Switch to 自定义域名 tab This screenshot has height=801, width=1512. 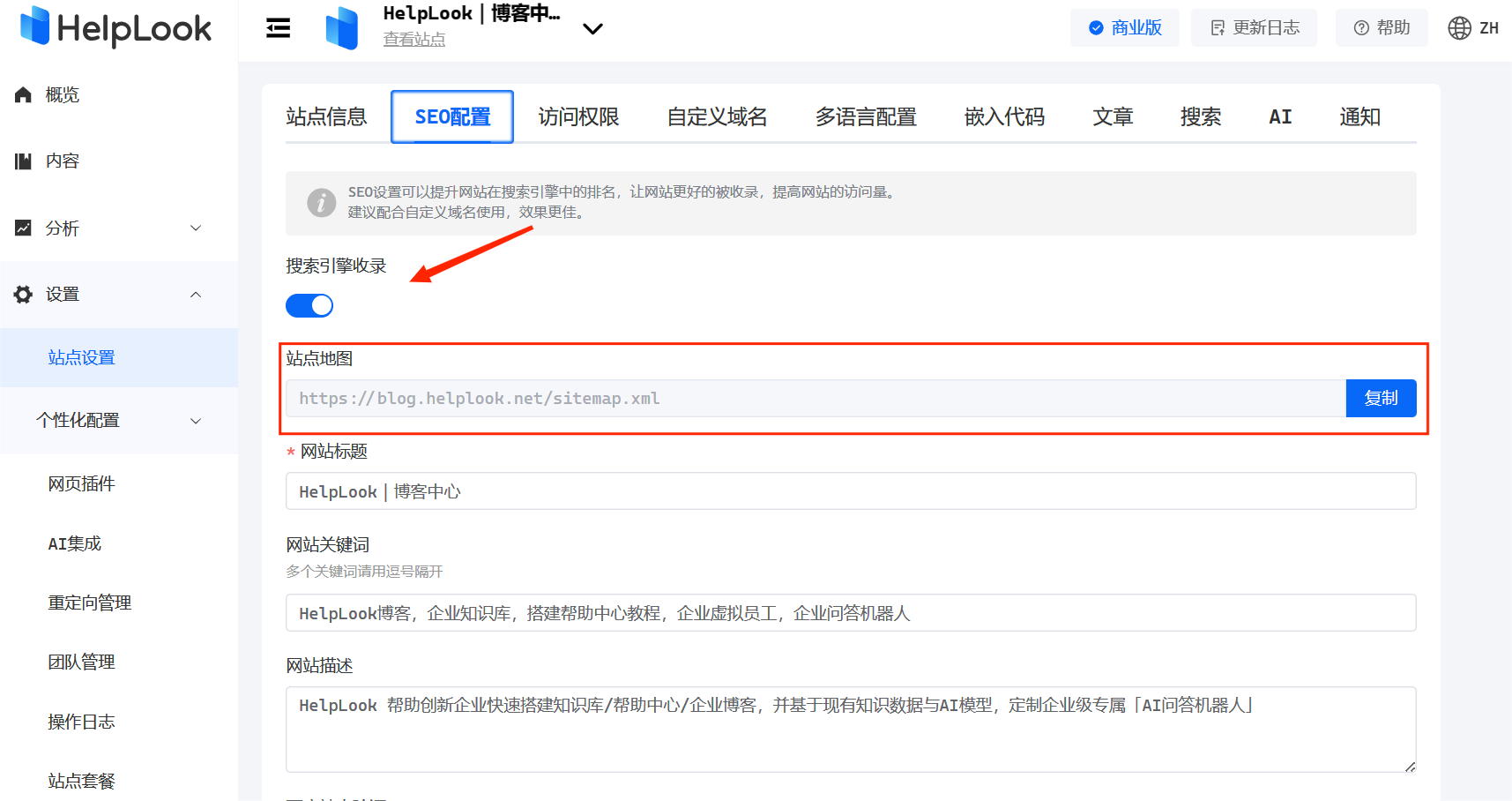pyautogui.click(x=717, y=116)
